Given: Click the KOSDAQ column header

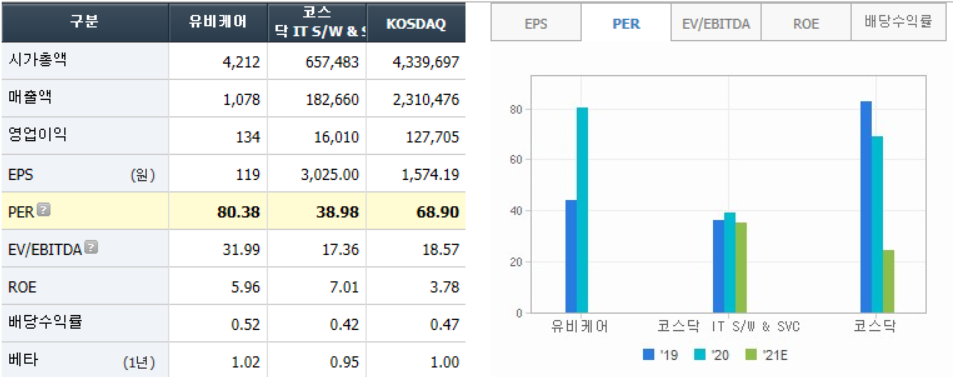Looking at the screenshot, I should point(416,22).
